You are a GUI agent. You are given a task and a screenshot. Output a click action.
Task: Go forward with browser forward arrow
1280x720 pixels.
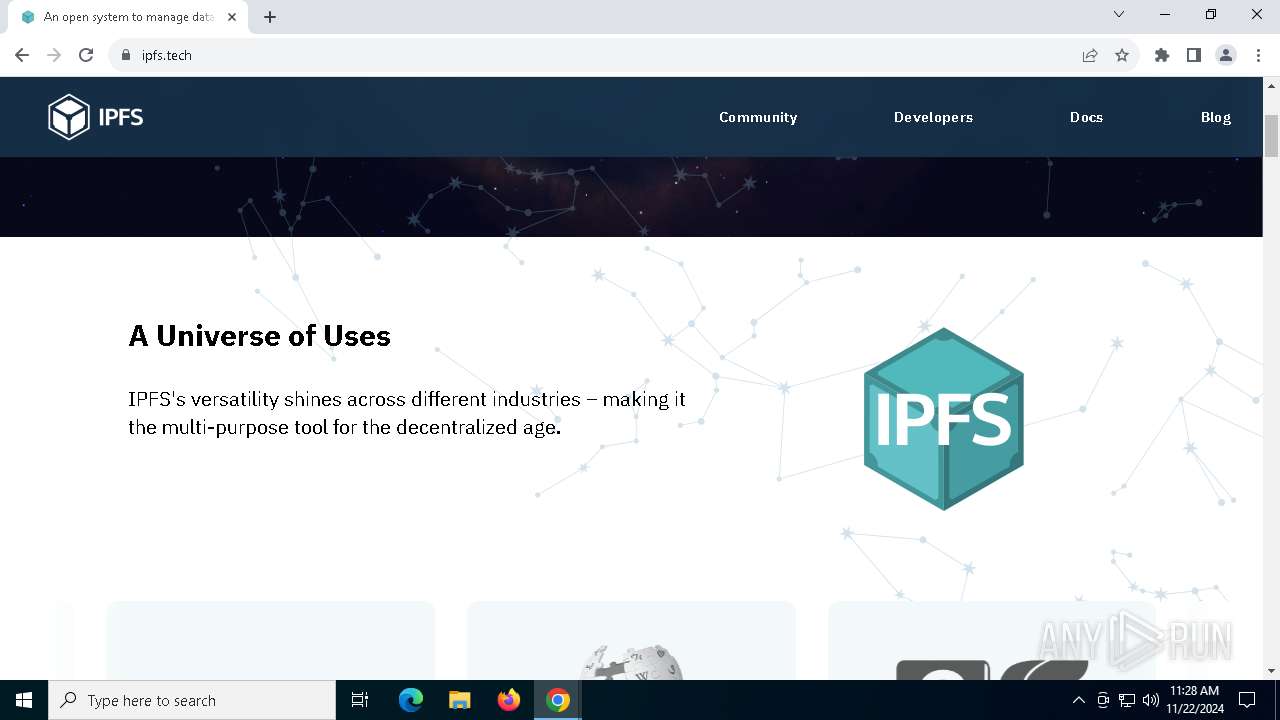54,55
